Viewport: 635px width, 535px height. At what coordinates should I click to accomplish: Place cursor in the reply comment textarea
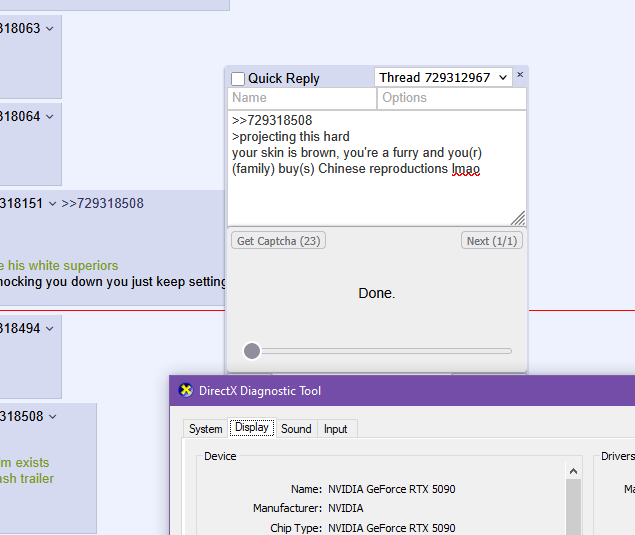click(377, 168)
